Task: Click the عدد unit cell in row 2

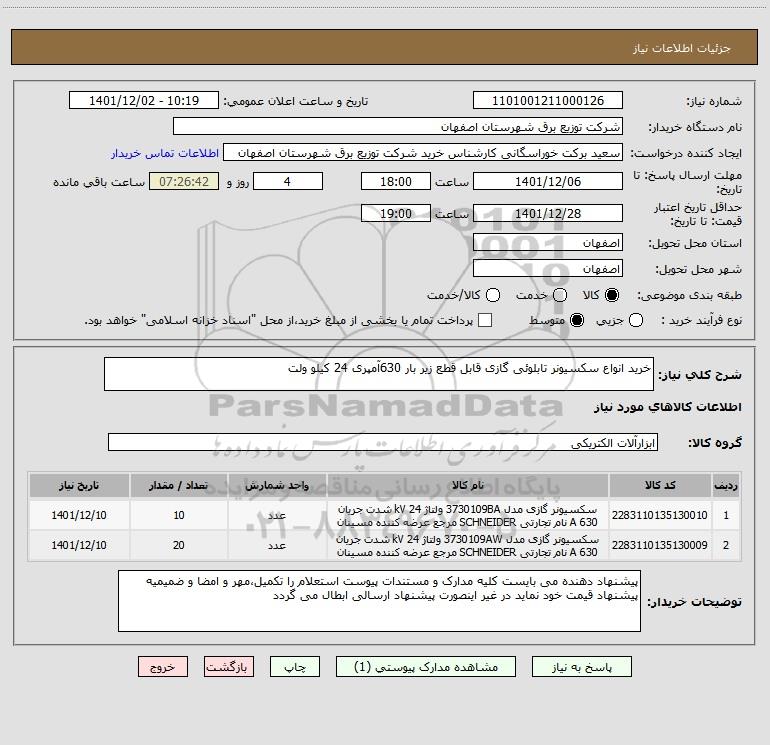Action: coord(277,545)
